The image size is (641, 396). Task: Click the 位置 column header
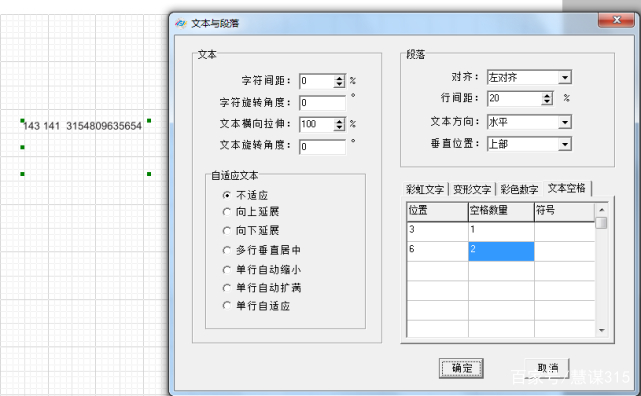(437, 211)
